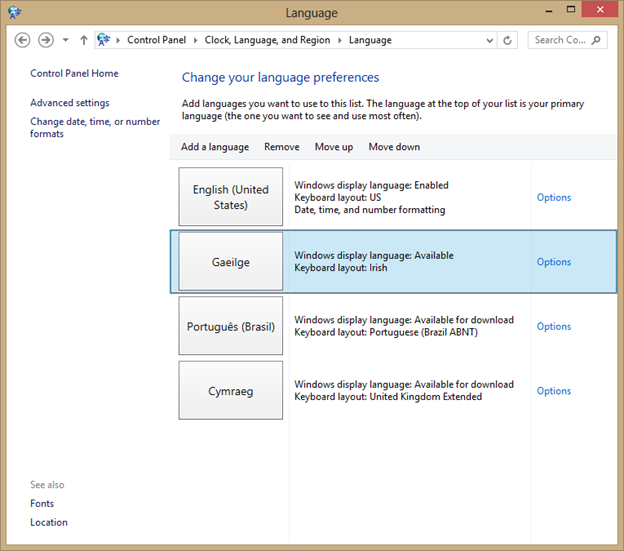624x551 pixels.
Task: Go forward with the Forward arrow button
Action: click(46, 40)
